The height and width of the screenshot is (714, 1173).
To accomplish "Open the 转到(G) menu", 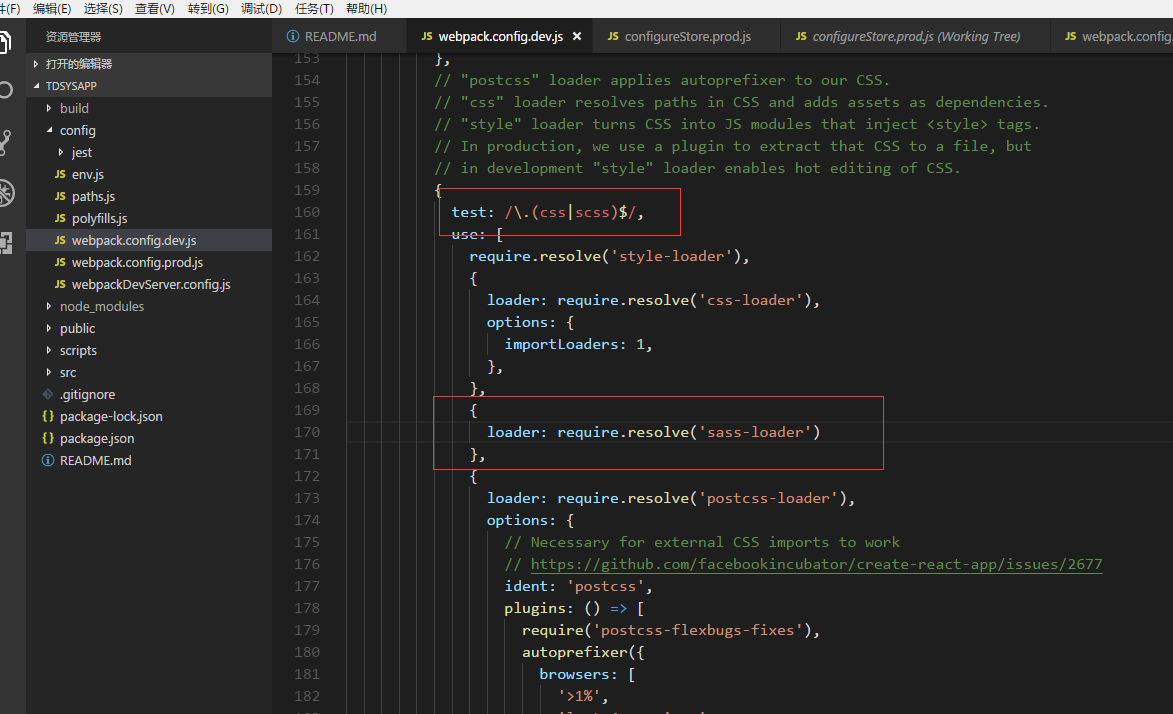I will click(208, 9).
